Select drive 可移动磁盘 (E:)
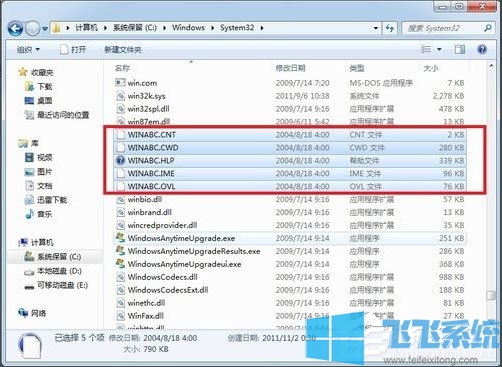The width and height of the screenshot is (502, 367). [62, 285]
